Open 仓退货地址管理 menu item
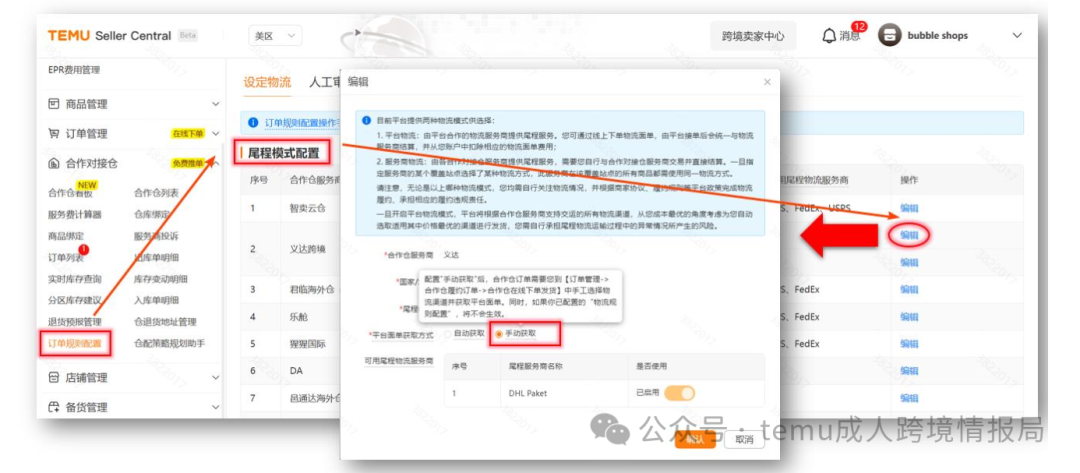 point(165,322)
